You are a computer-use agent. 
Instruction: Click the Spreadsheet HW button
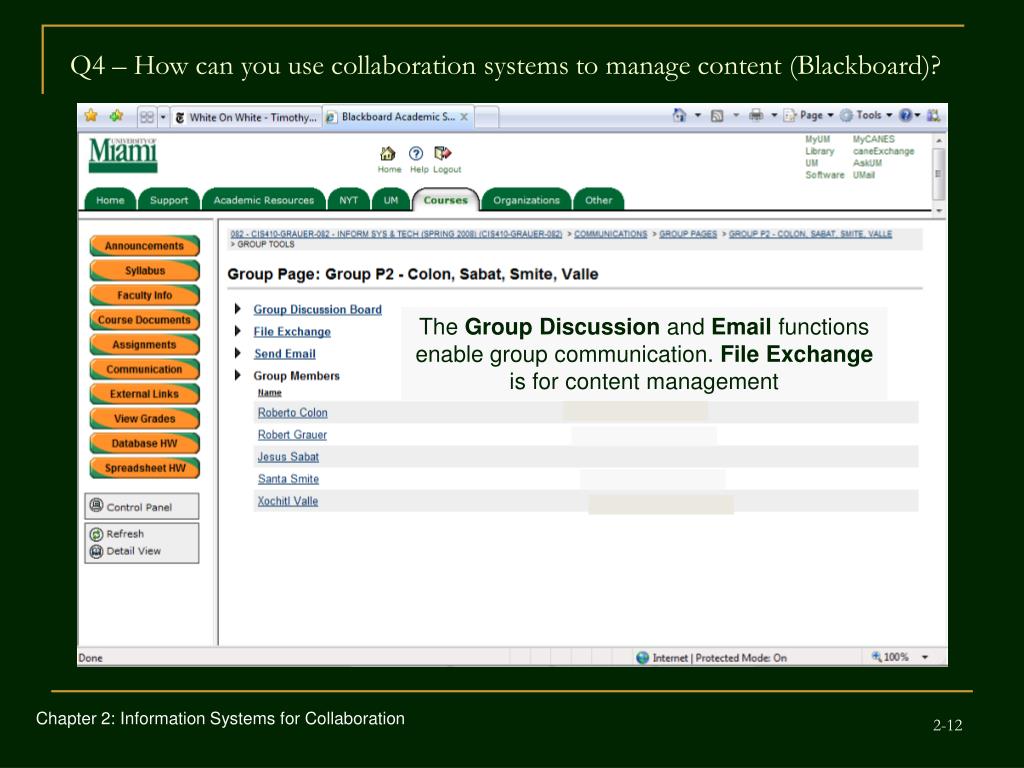click(x=144, y=468)
